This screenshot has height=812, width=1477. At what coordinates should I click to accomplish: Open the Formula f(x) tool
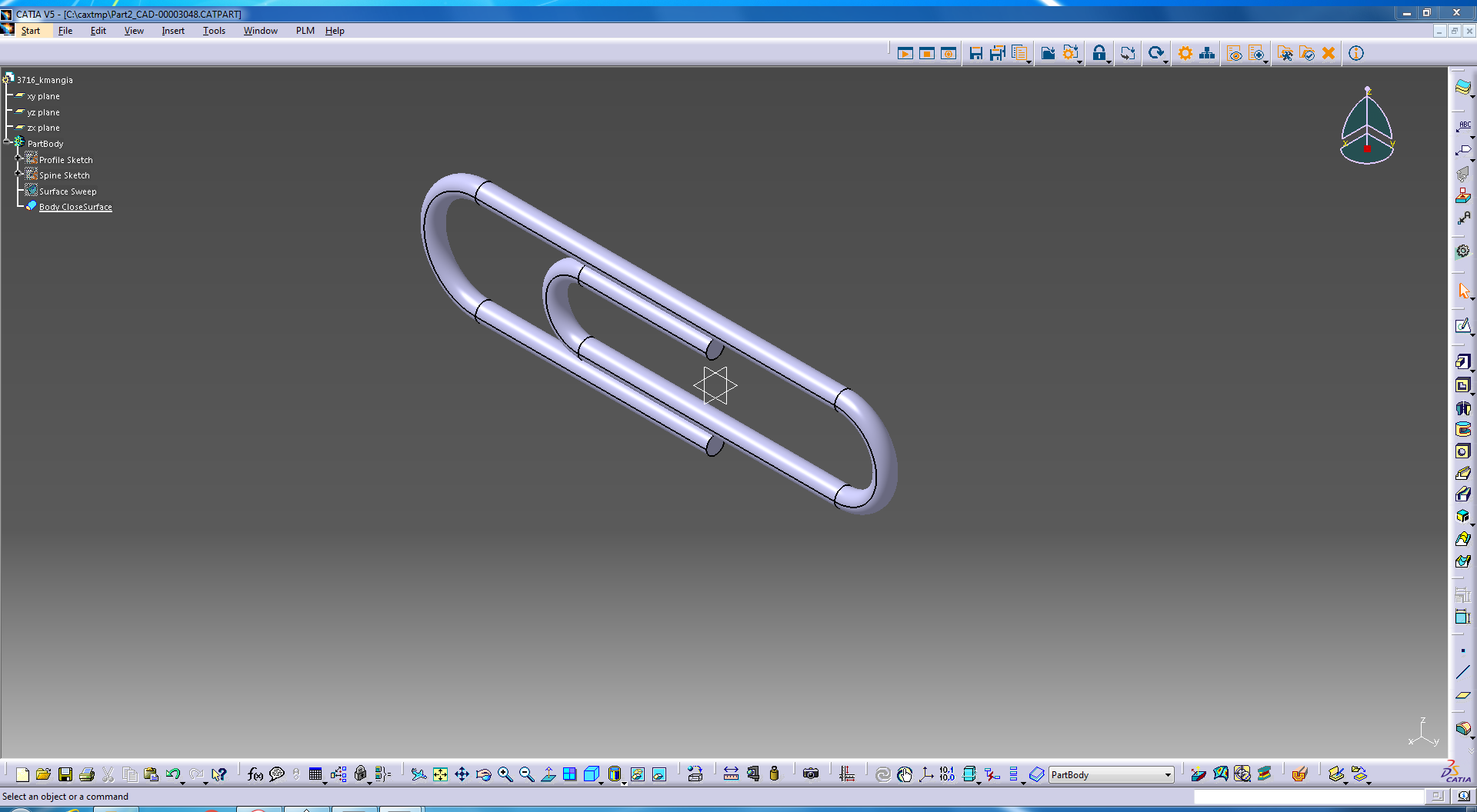coord(255,774)
